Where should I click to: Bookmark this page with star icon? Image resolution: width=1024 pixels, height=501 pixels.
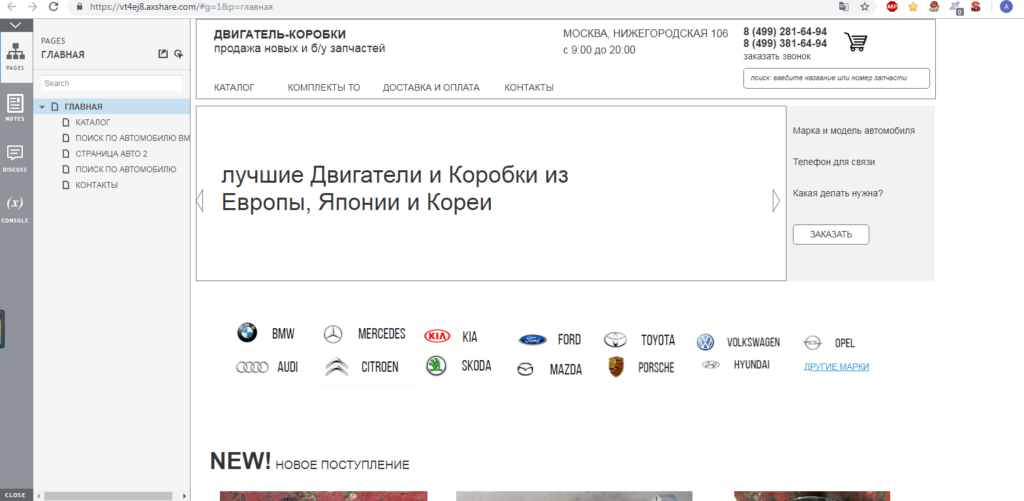912,6
